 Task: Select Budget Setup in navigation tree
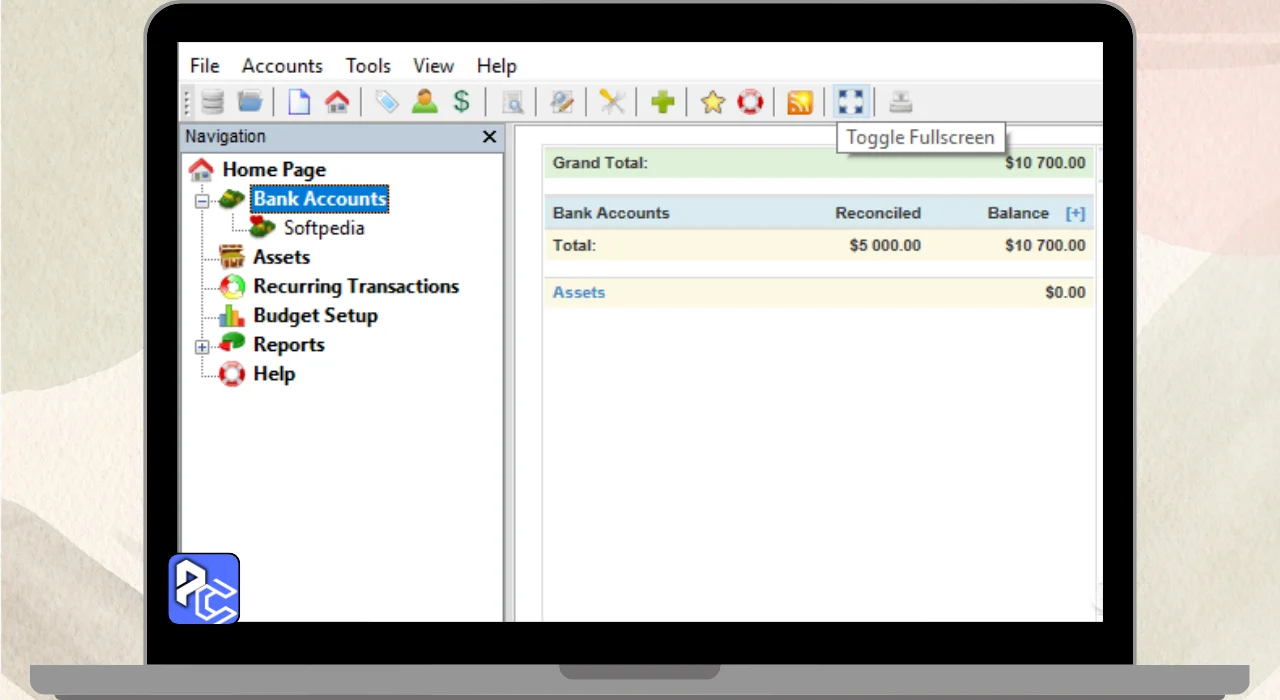[x=315, y=316]
